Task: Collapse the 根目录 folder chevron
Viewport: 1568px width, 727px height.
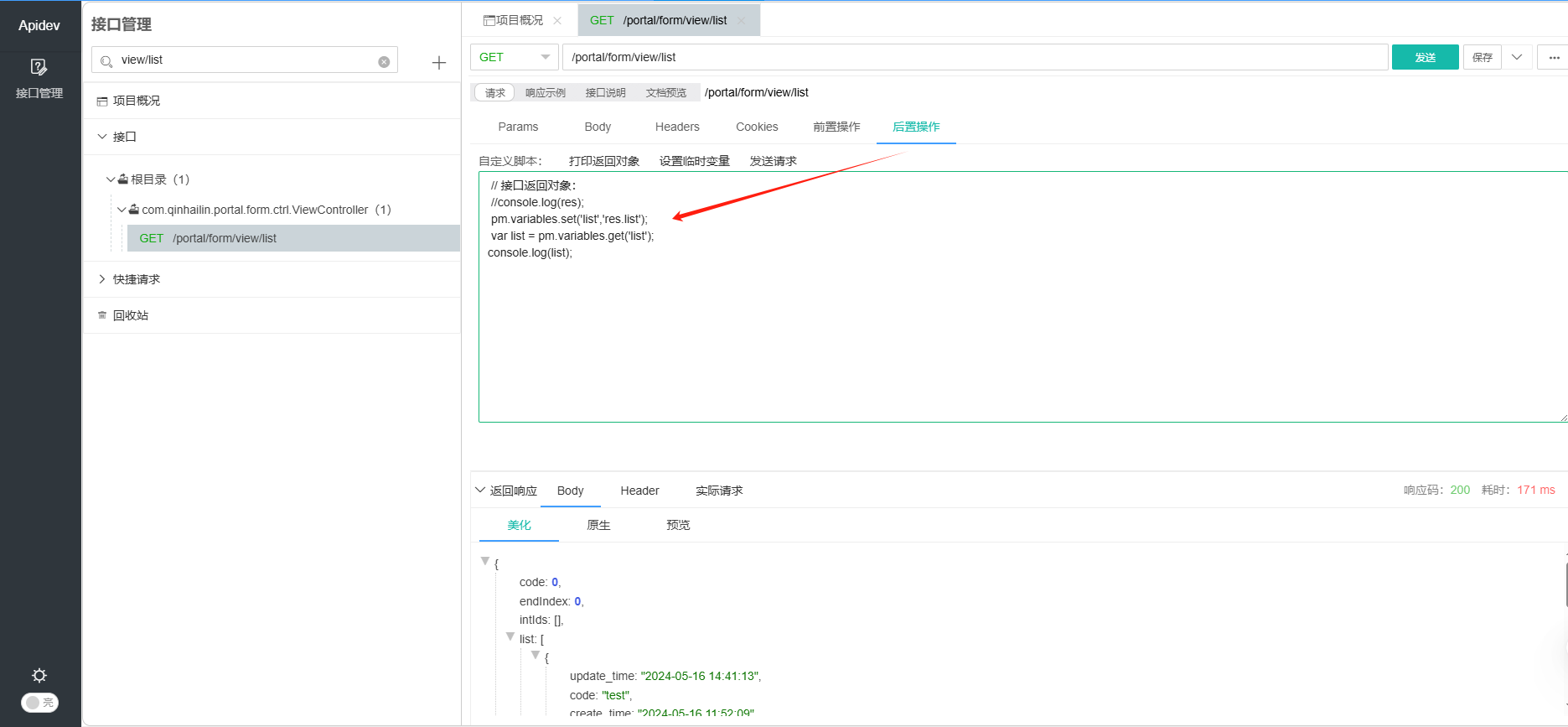Action: 111,179
